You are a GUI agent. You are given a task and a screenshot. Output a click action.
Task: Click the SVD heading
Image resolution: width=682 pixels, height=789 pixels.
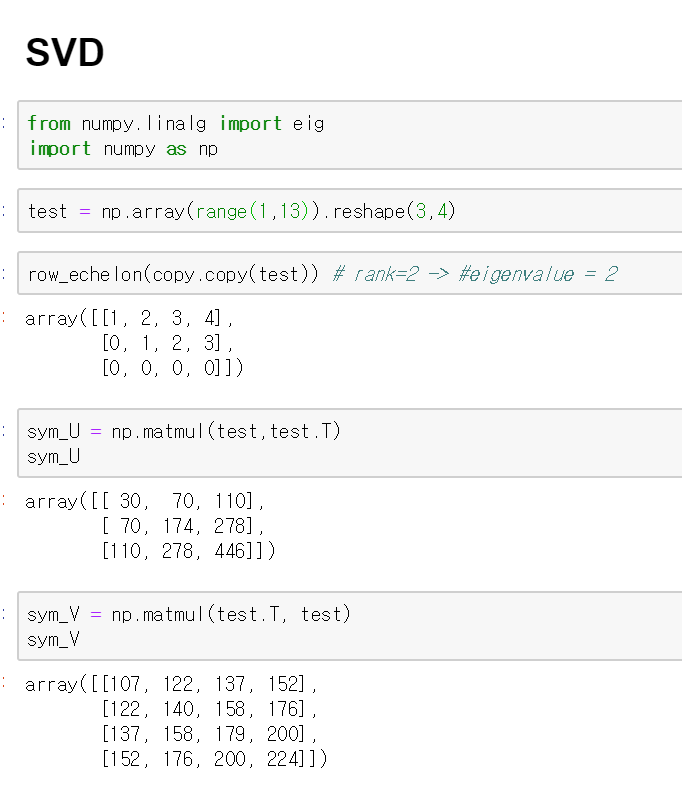point(65,53)
